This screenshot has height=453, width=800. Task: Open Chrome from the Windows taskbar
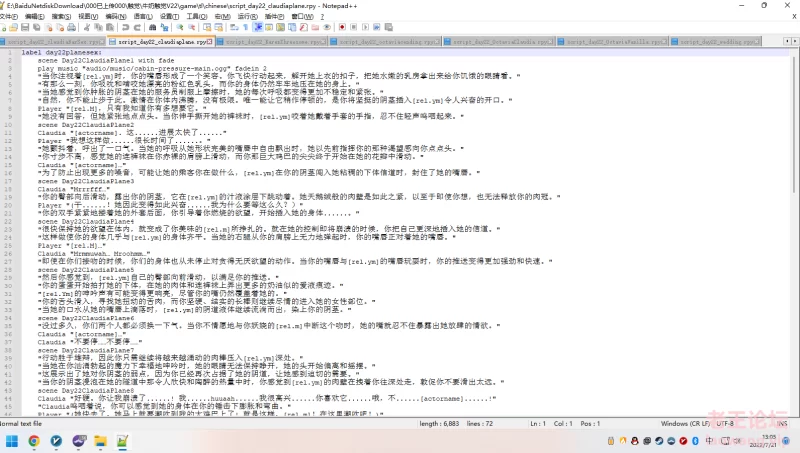[33, 440]
